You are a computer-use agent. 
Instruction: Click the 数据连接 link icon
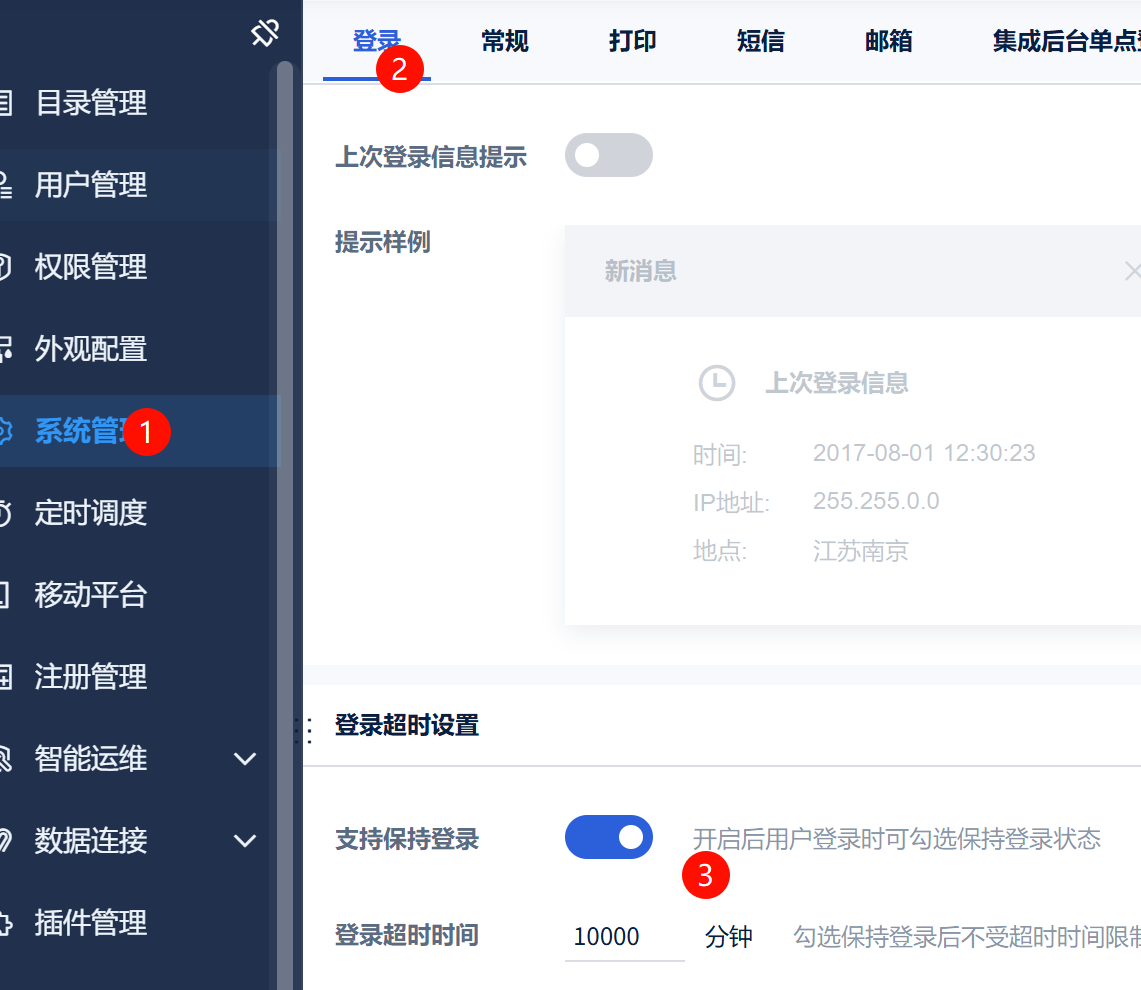(x=5, y=842)
